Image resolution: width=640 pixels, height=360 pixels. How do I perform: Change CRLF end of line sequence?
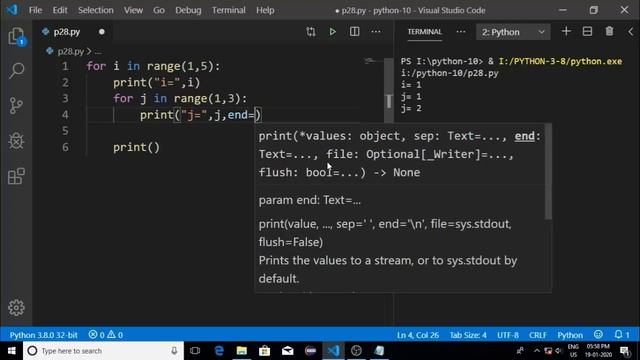coord(538,335)
